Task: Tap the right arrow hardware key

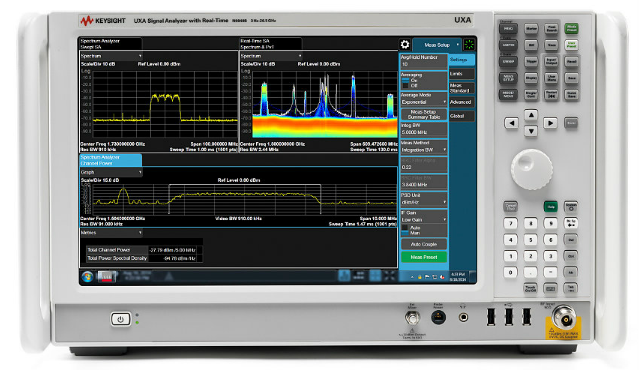Action: 550,123
